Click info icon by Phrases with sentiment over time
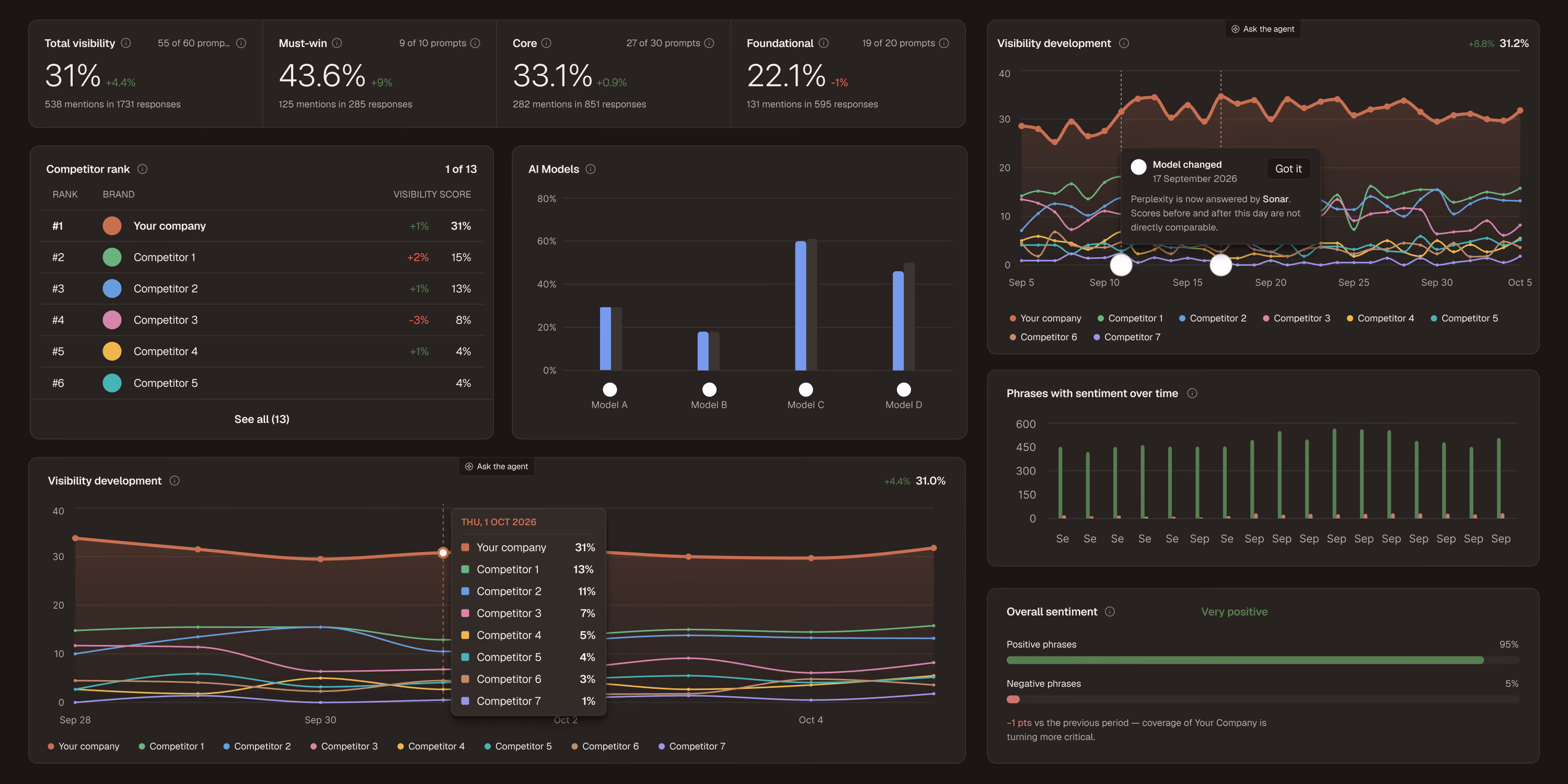 pyautogui.click(x=1192, y=393)
